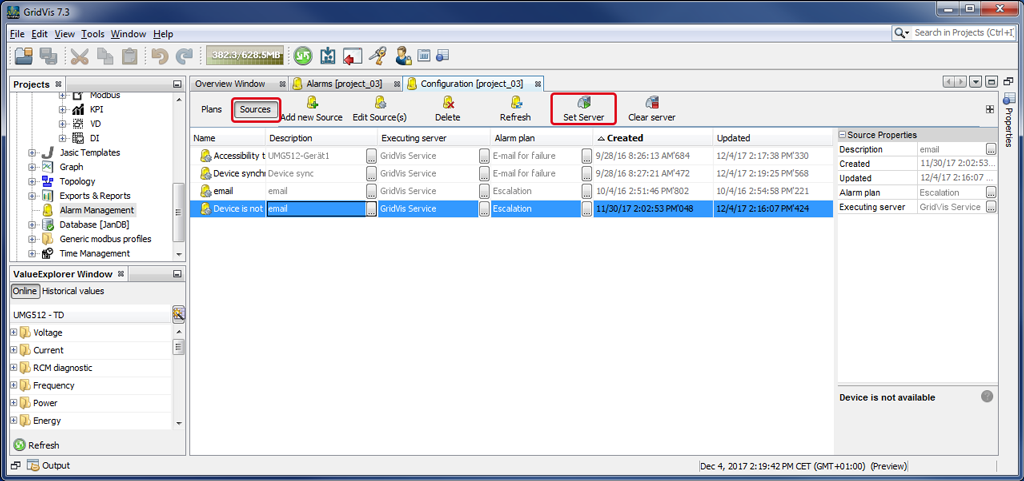Image resolution: width=1024 pixels, height=481 pixels.
Task: Click the wizard icon beside UMG512 - TD
Action: (x=178, y=314)
